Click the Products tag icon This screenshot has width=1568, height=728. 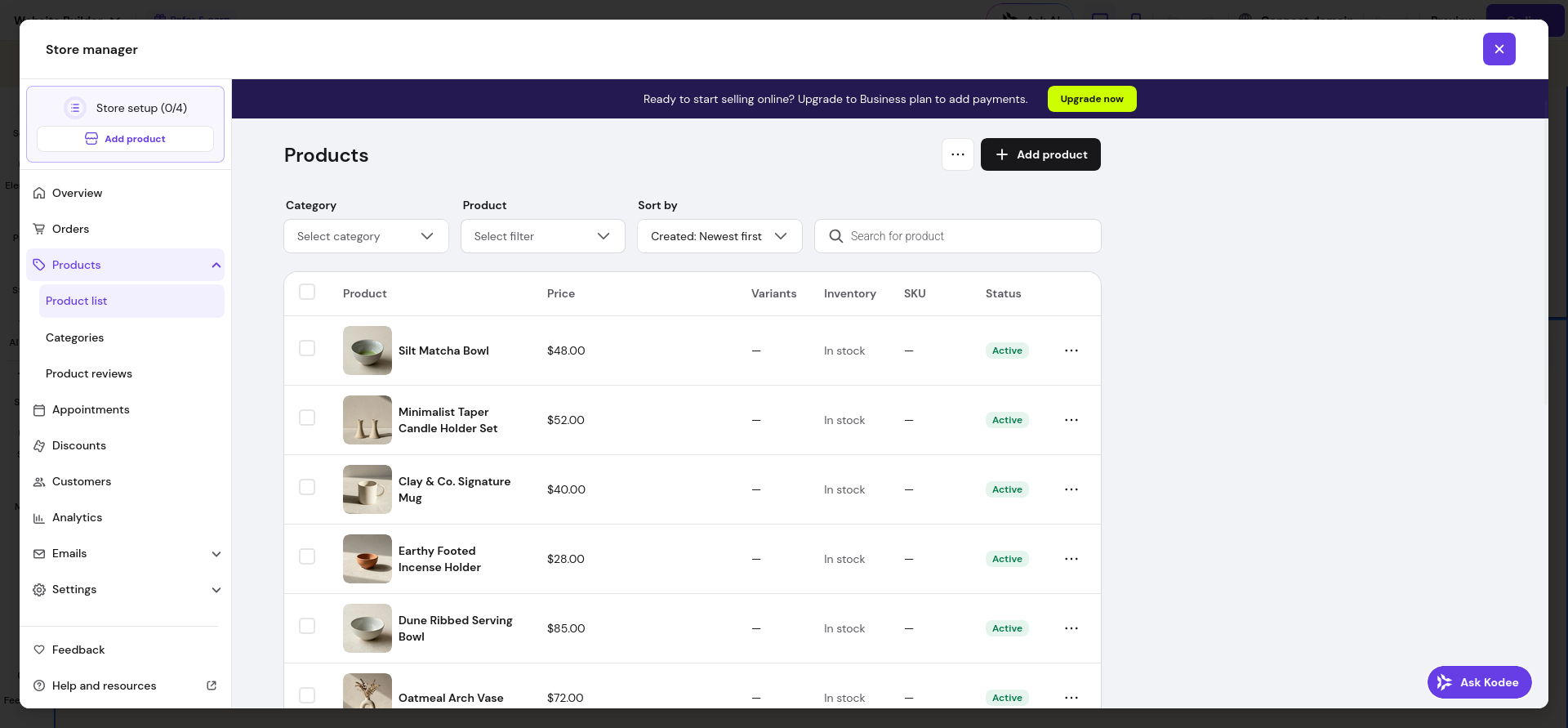pos(39,265)
